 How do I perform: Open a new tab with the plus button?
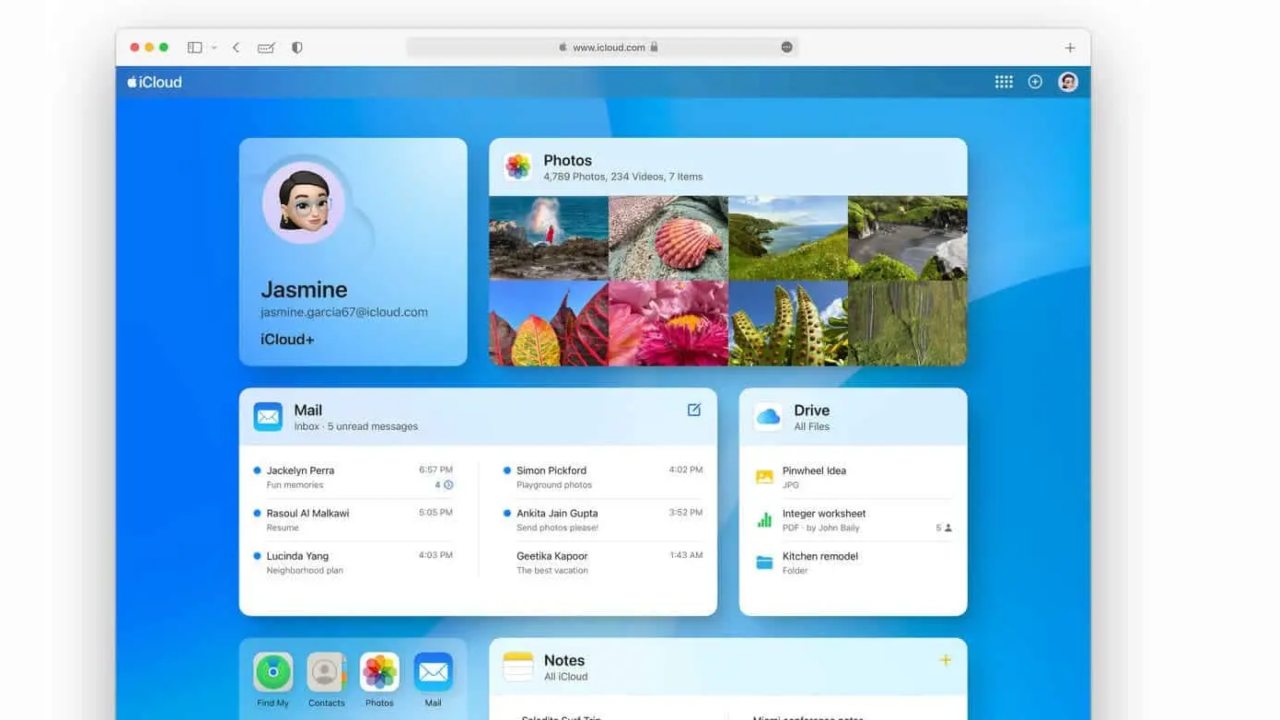tap(1070, 47)
